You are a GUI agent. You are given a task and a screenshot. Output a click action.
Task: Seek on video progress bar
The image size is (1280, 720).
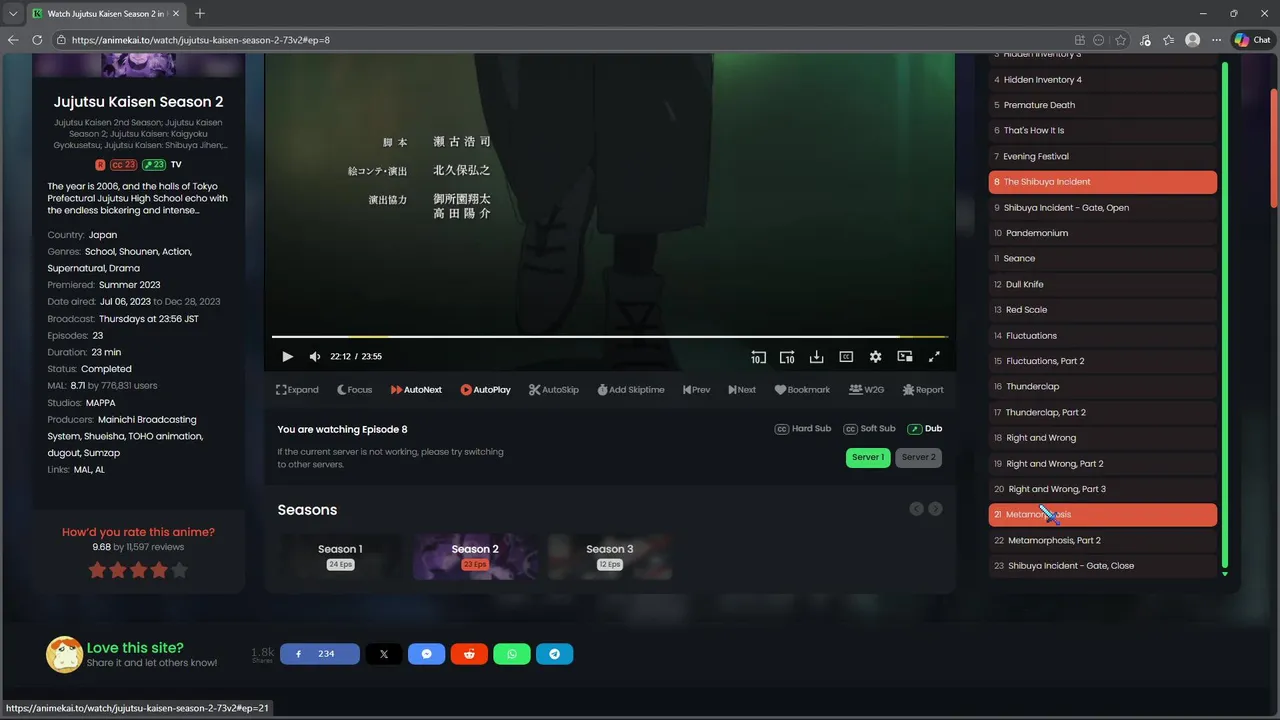[610, 337]
